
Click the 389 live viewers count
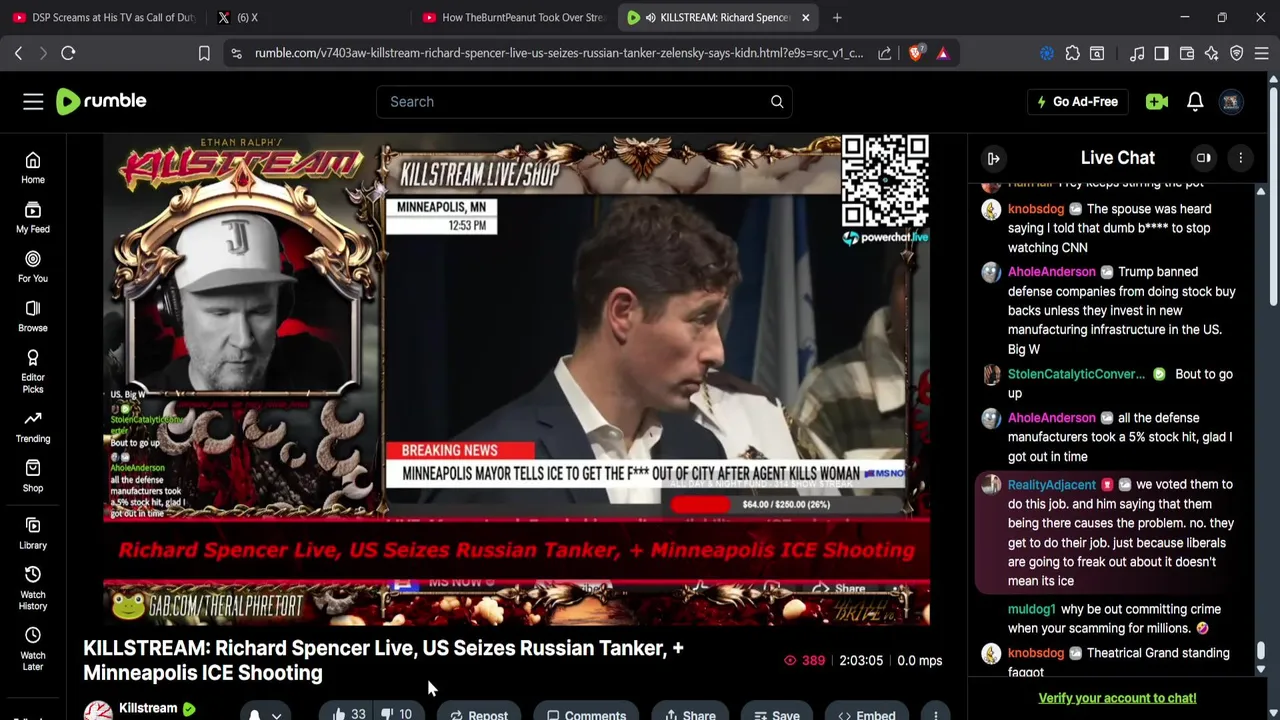pyautogui.click(x=804, y=660)
